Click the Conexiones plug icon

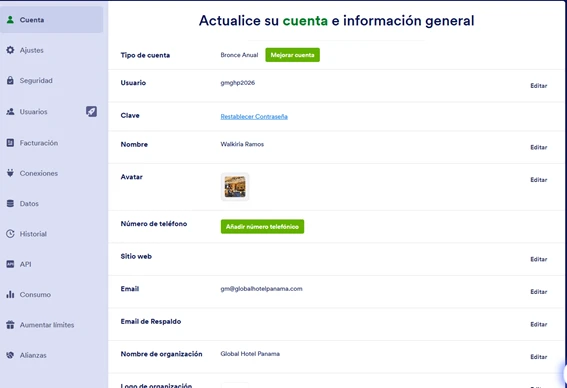[10, 173]
